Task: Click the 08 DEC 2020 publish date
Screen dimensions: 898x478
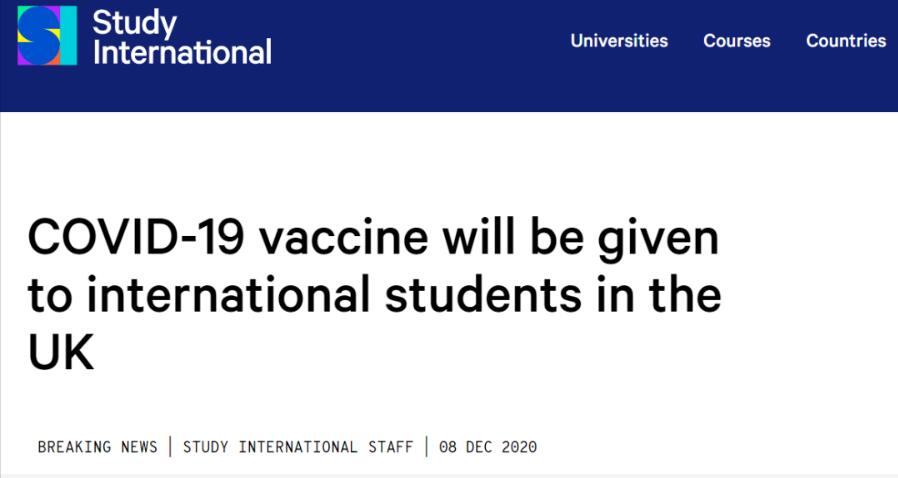Action: (x=490, y=447)
